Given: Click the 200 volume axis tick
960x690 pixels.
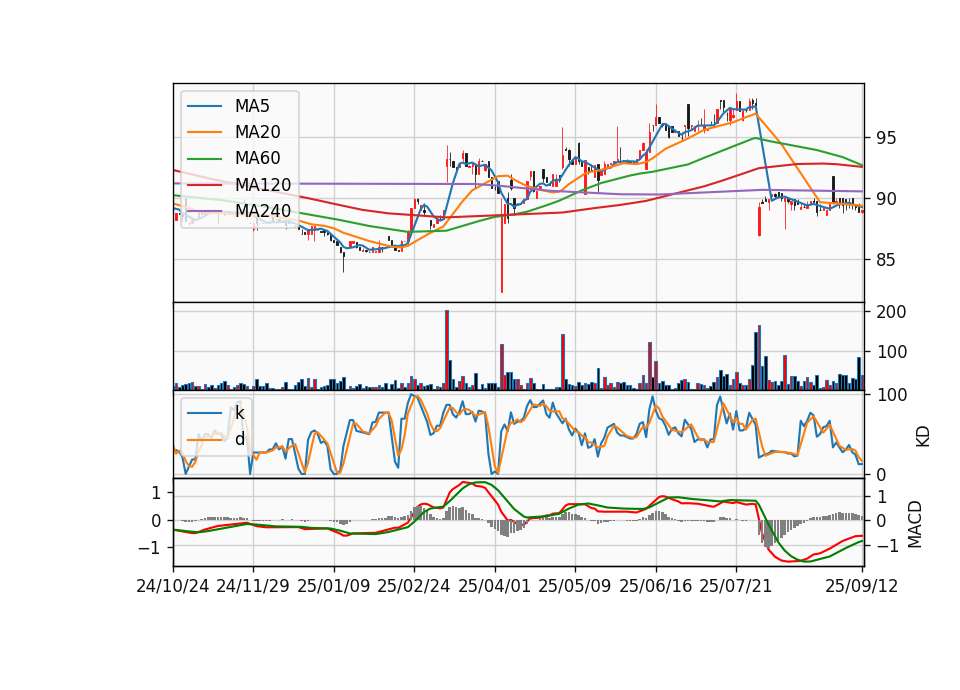Looking at the screenshot, I should (891, 312).
